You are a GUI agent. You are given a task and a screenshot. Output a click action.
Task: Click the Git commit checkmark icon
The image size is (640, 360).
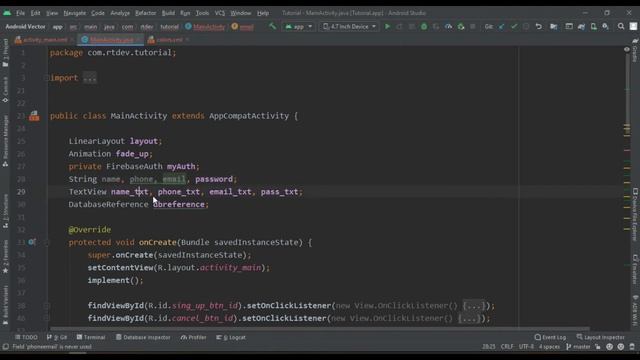(x=514, y=27)
